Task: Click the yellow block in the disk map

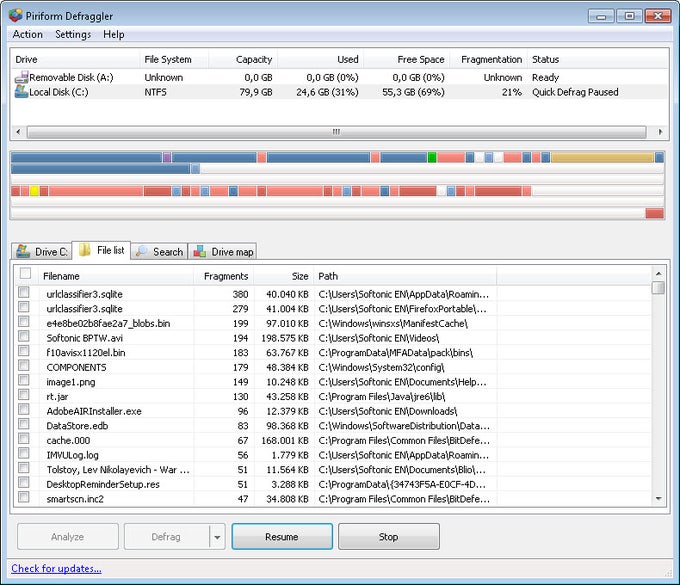Action: [x=34, y=191]
